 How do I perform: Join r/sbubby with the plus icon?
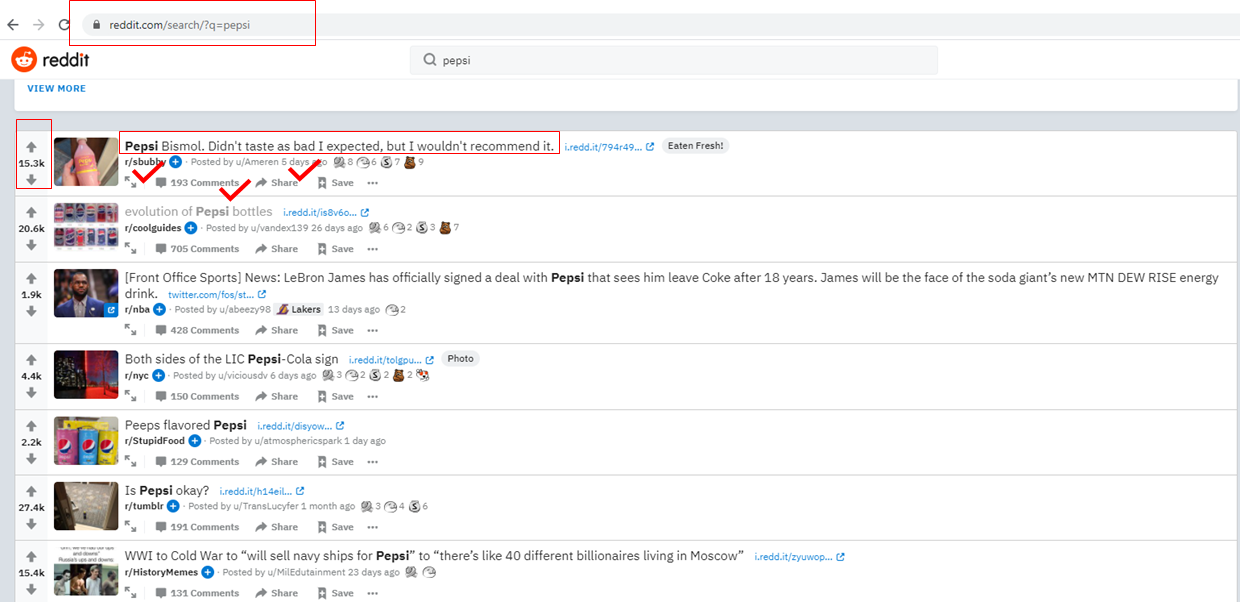click(175, 162)
